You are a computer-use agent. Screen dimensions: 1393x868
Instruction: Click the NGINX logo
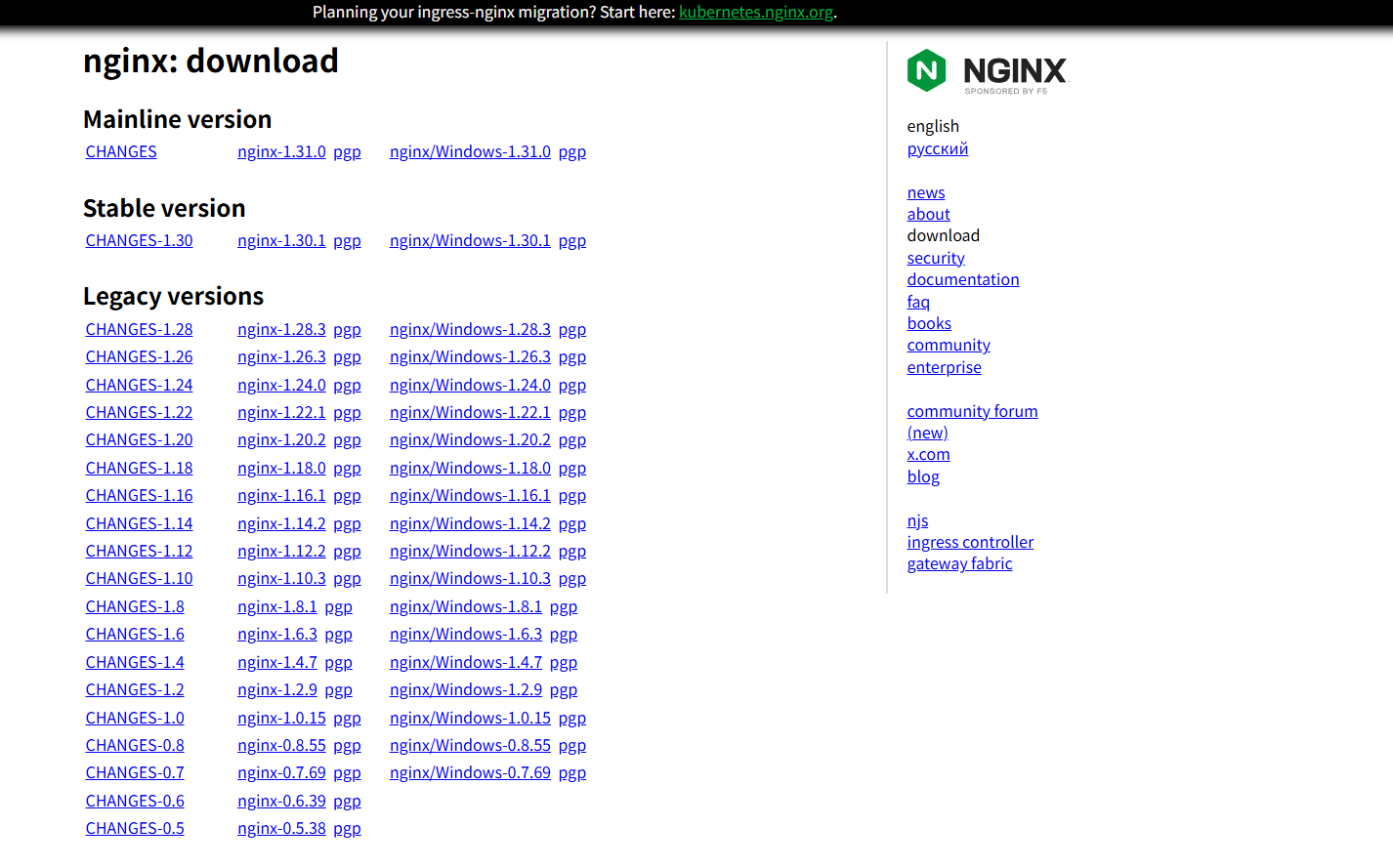988,71
